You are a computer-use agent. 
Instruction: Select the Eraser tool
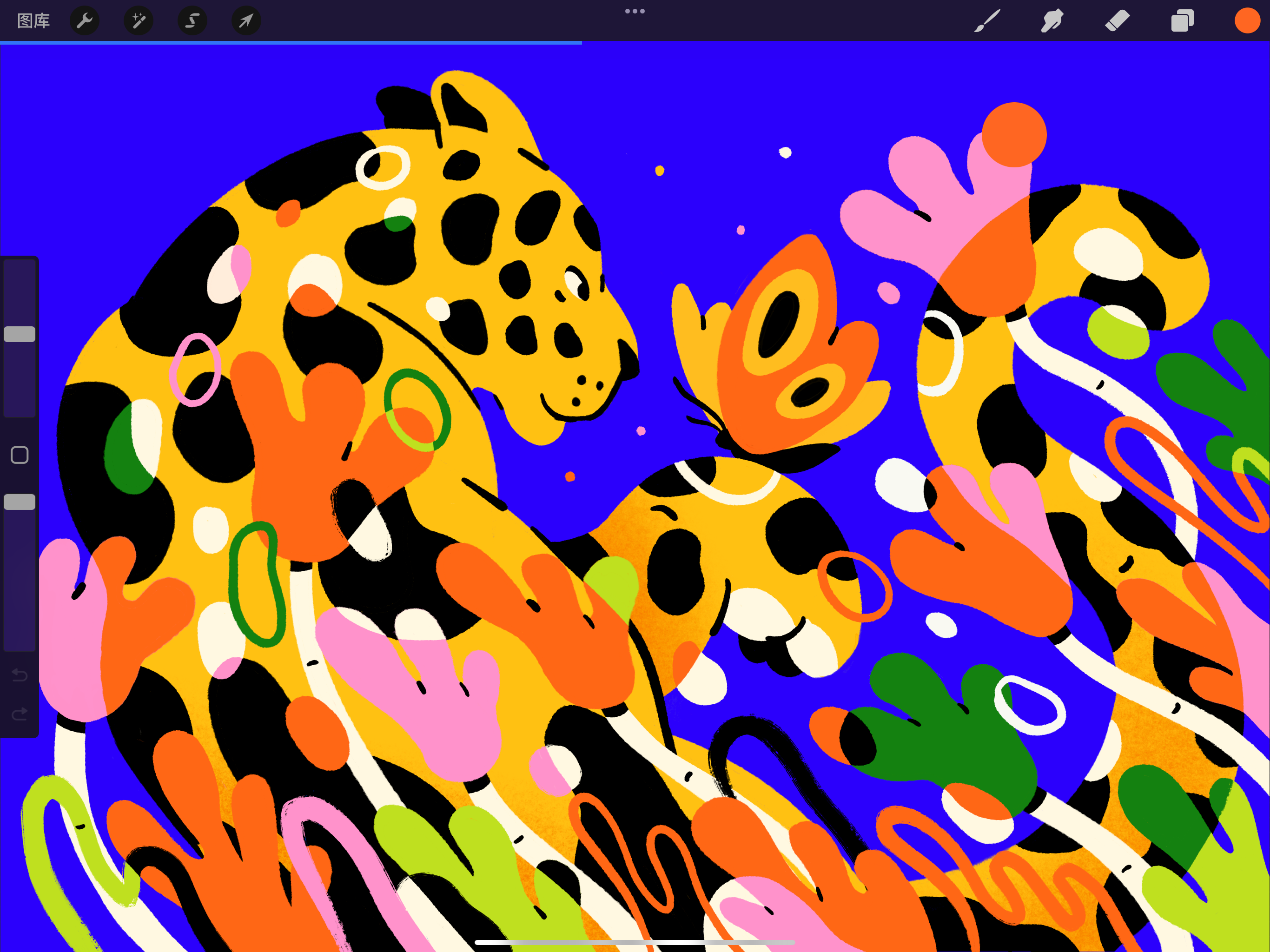click(x=1117, y=21)
